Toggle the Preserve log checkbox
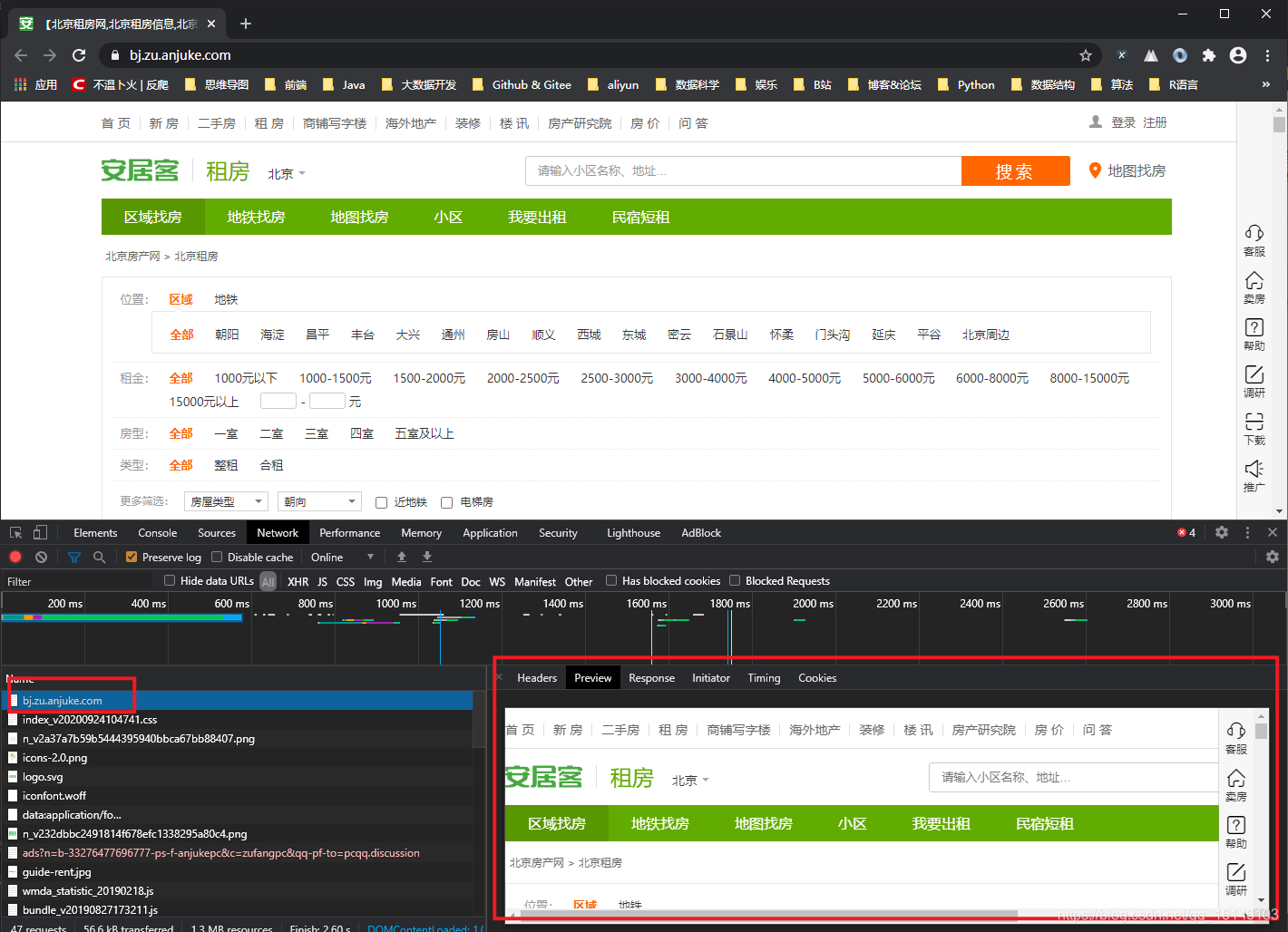Image resolution: width=1288 pixels, height=932 pixels. pyautogui.click(x=132, y=557)
